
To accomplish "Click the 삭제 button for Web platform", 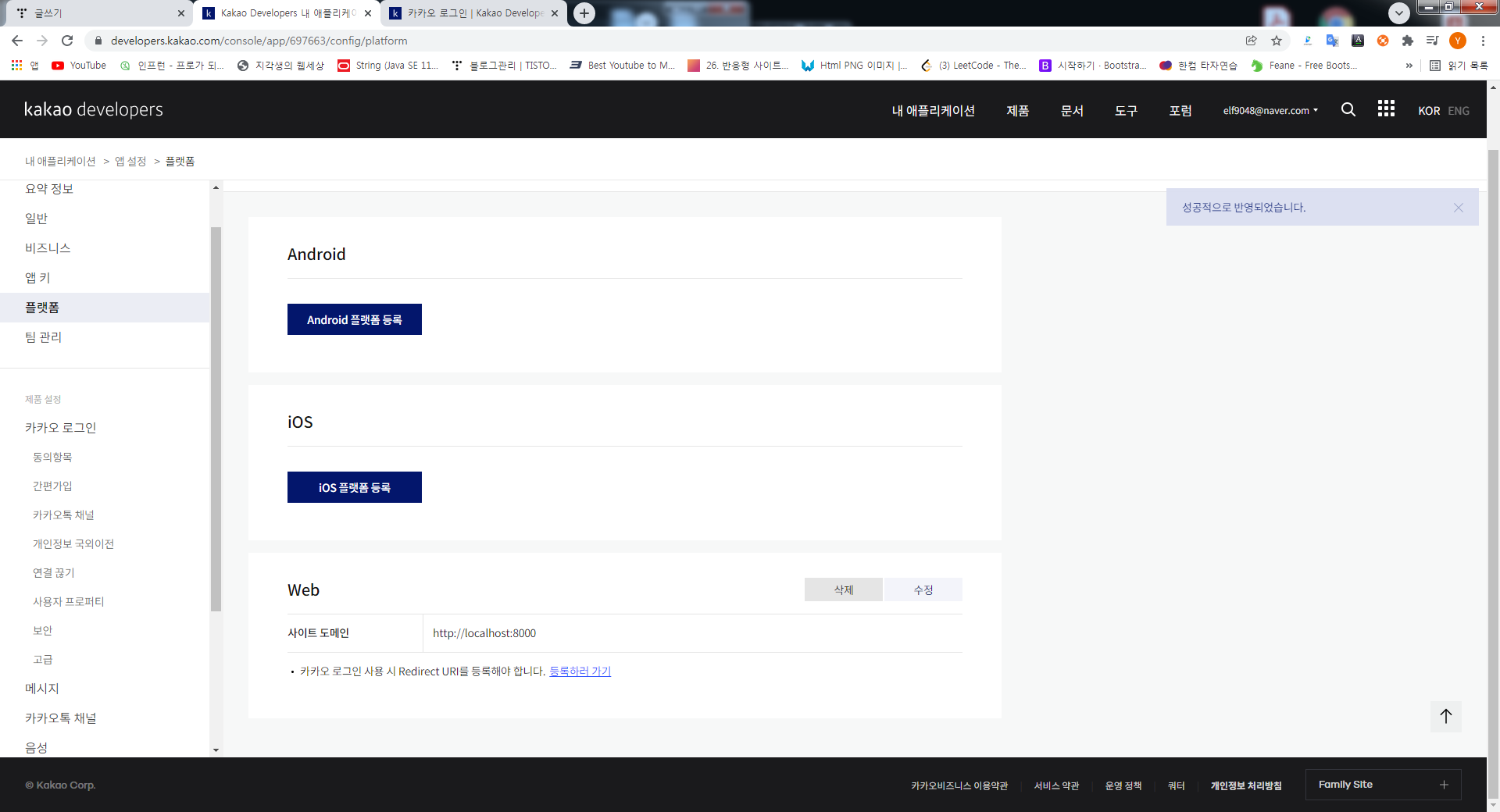I will pos(844,589).
